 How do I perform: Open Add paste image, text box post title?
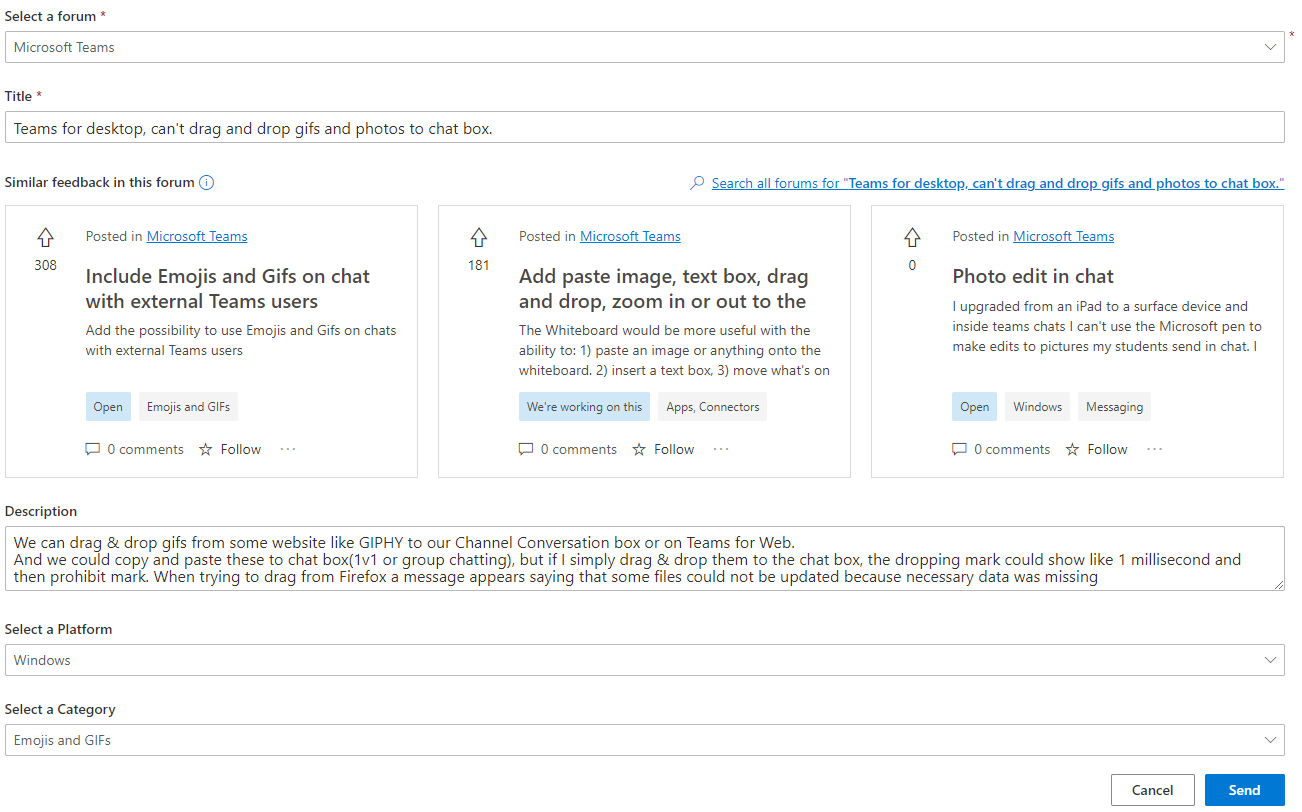pos(664,288)
